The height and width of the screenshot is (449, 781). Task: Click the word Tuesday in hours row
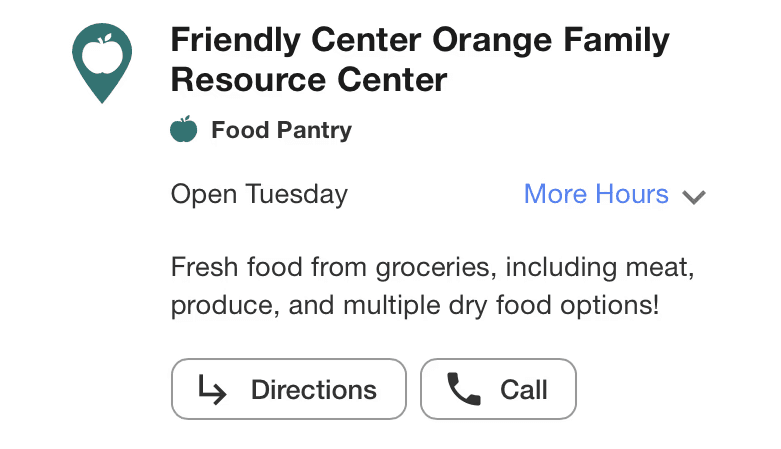pyautogui.click(x=296, y=194)
